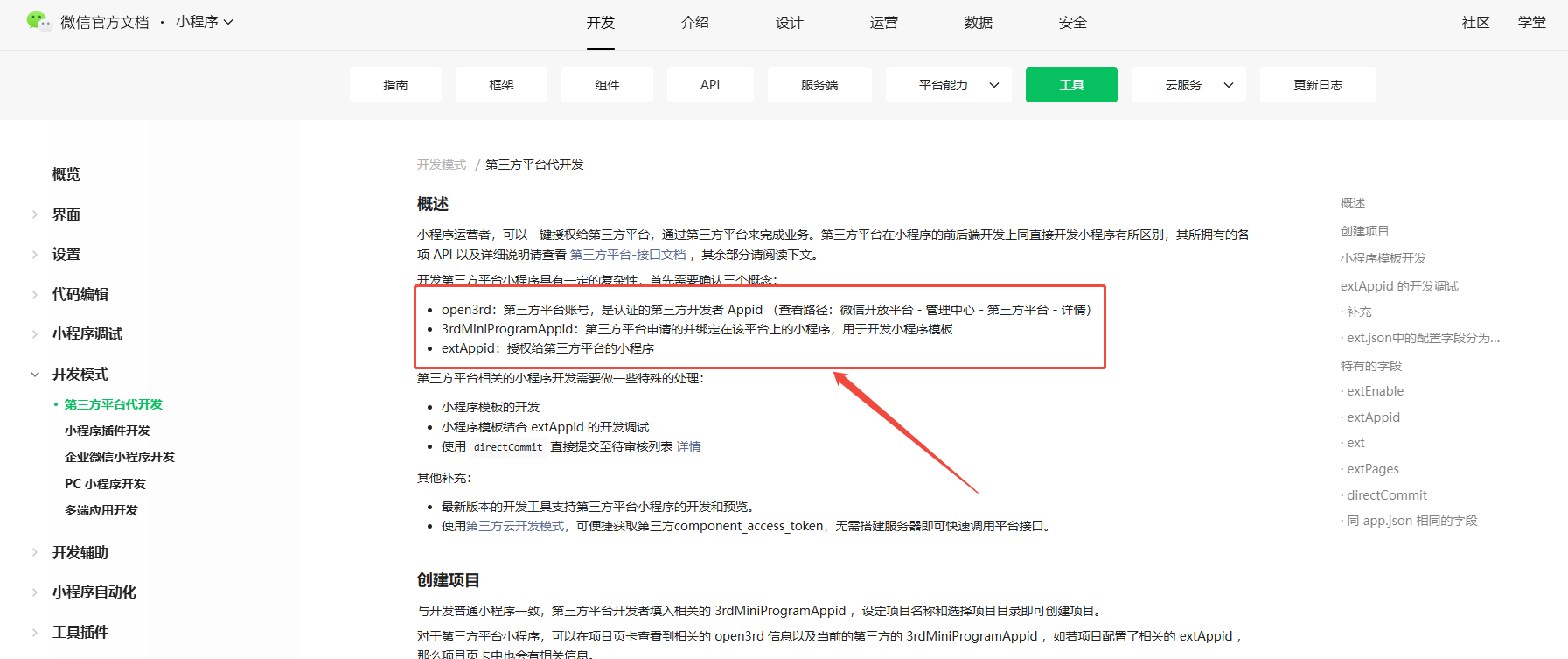Jump to extAppid in the outline

1373,417
